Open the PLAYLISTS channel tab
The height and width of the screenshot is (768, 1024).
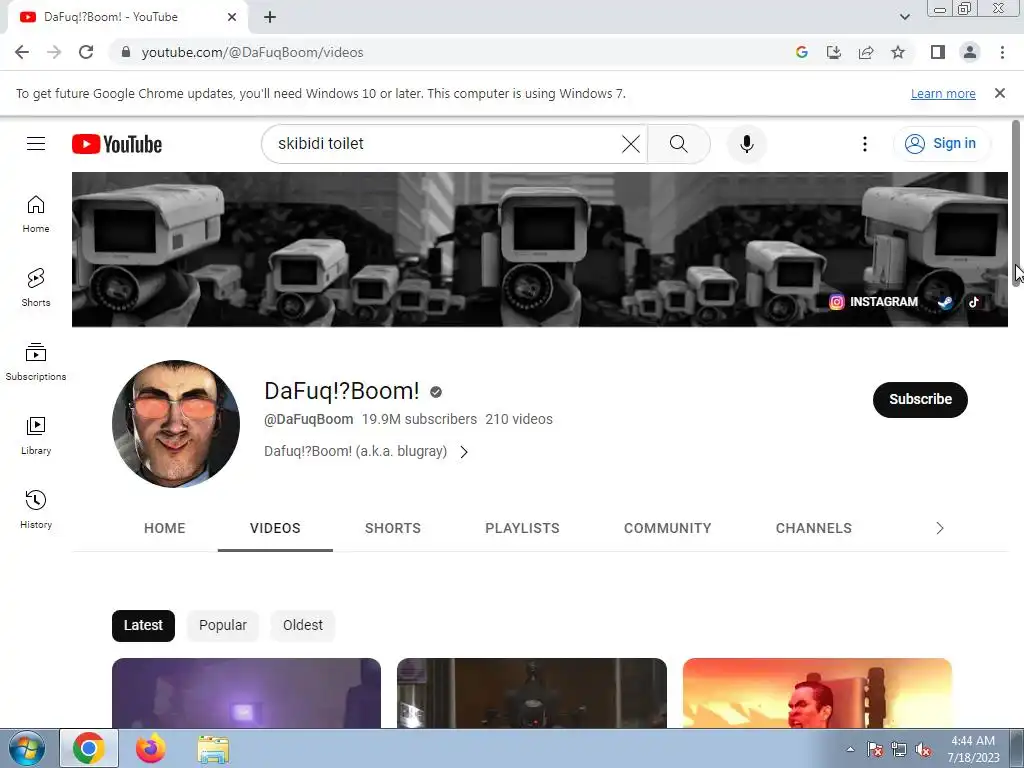coord(522,528)
